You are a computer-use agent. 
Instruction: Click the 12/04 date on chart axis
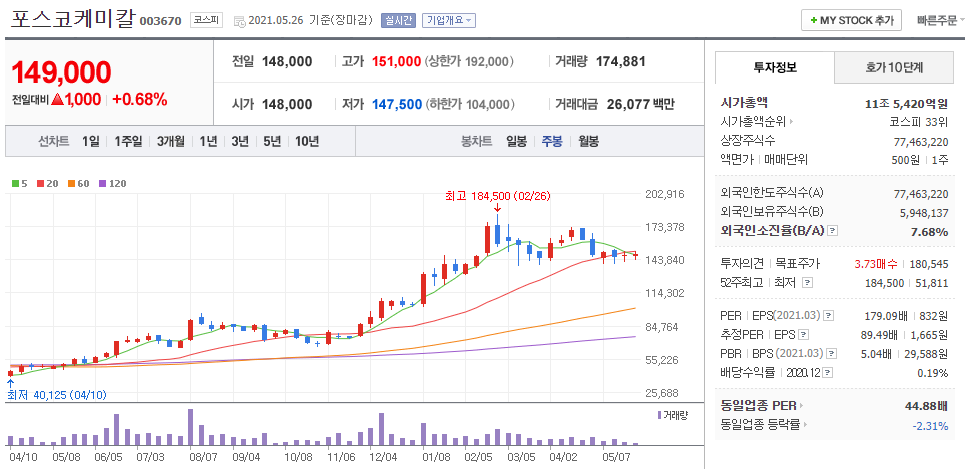382,458
